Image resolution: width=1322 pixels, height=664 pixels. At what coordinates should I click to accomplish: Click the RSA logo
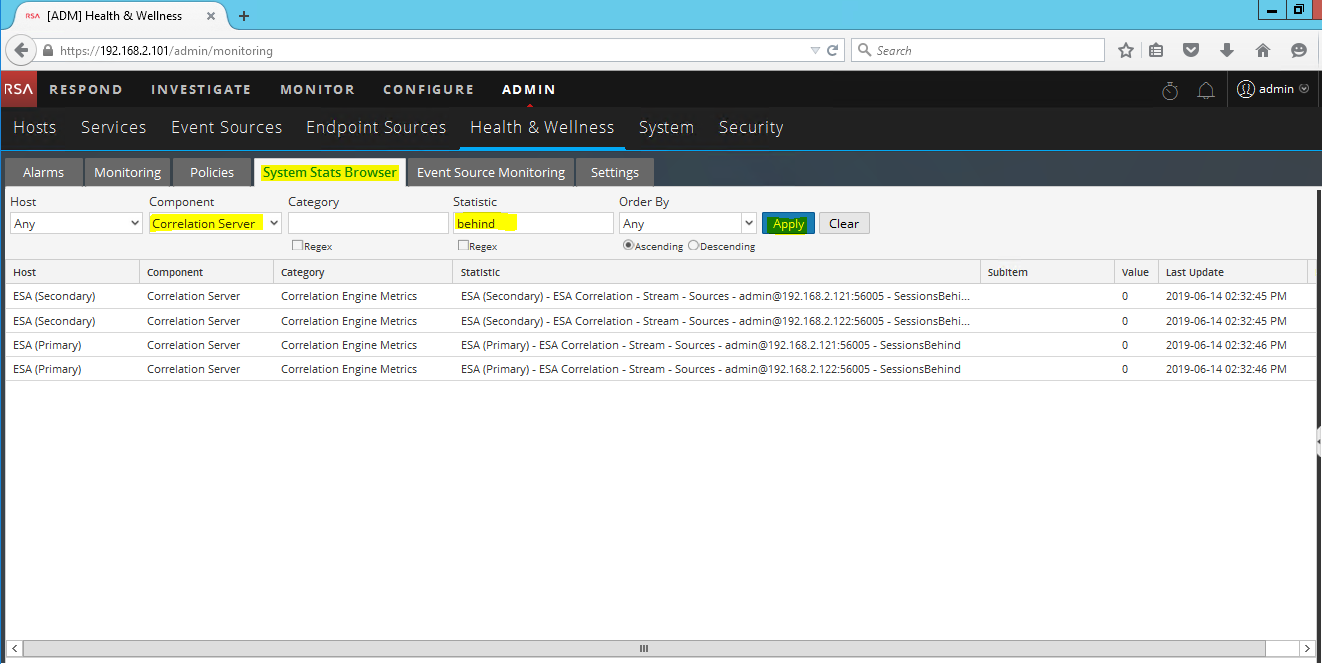click(18, 89)
